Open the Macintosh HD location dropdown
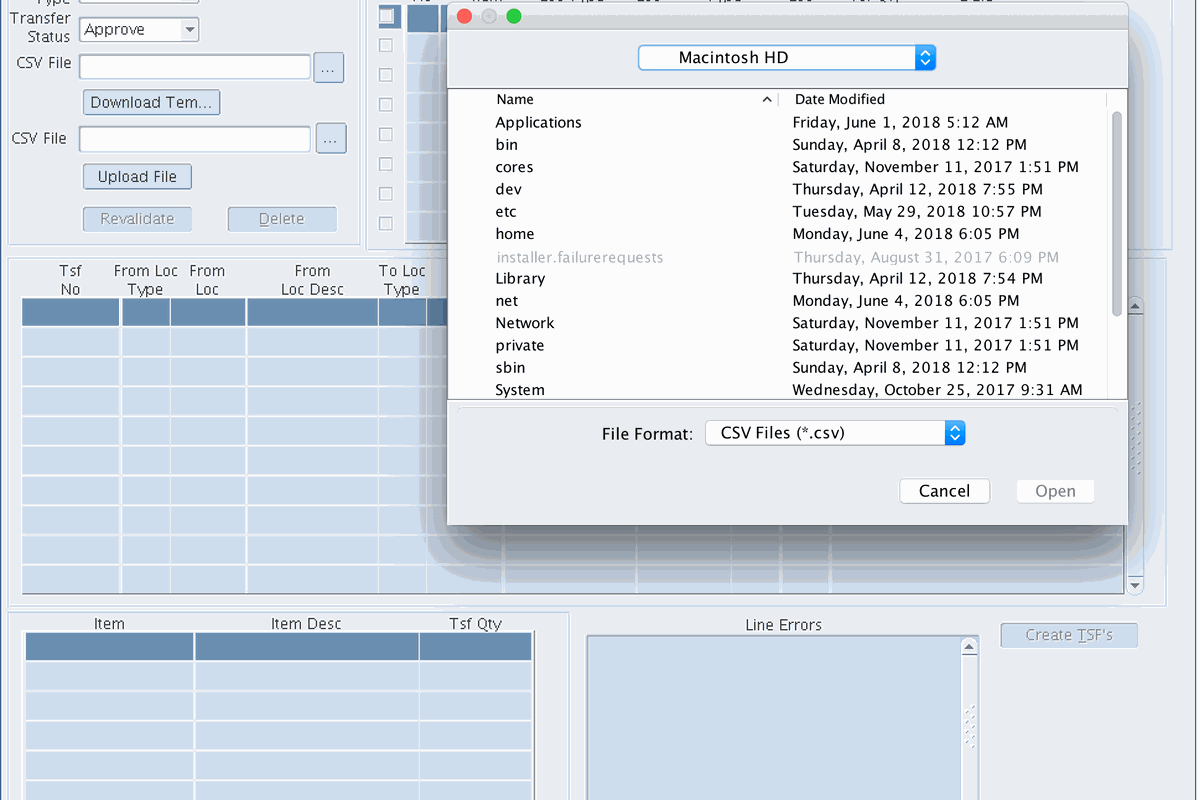This screenshot has width=1200, height=800. 787,57
